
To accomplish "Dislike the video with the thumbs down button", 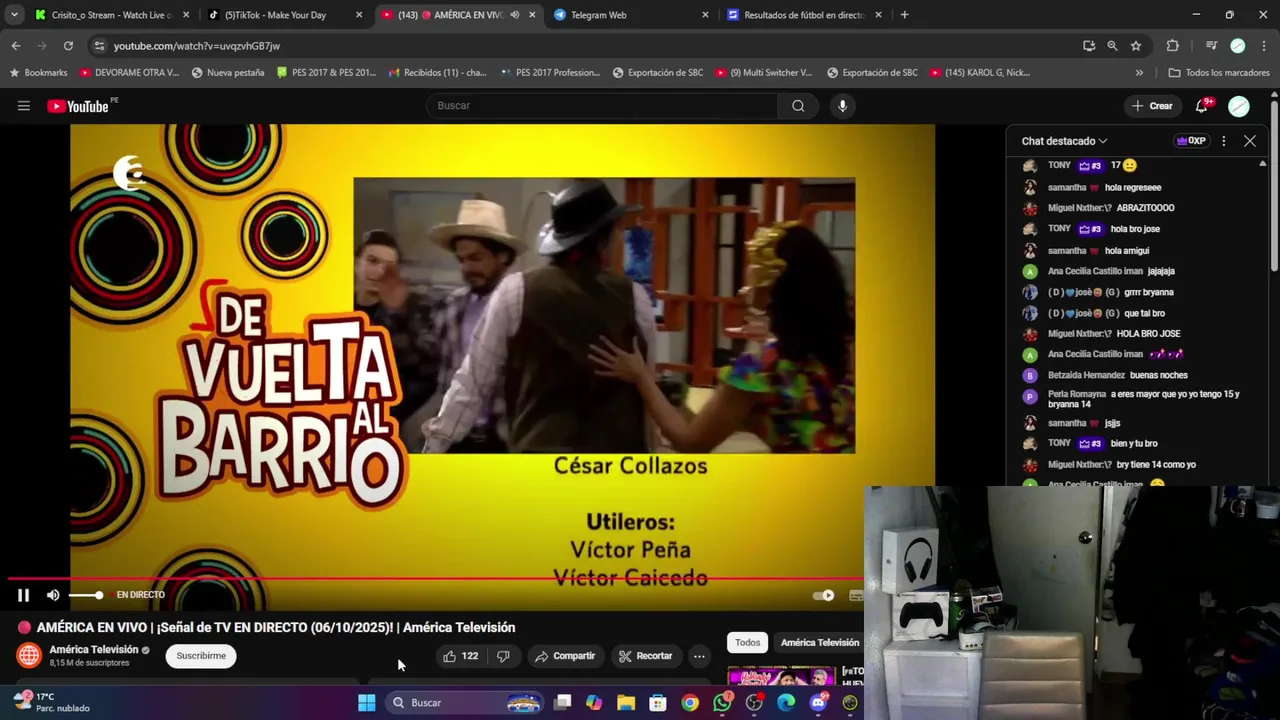I will (503, 656).
